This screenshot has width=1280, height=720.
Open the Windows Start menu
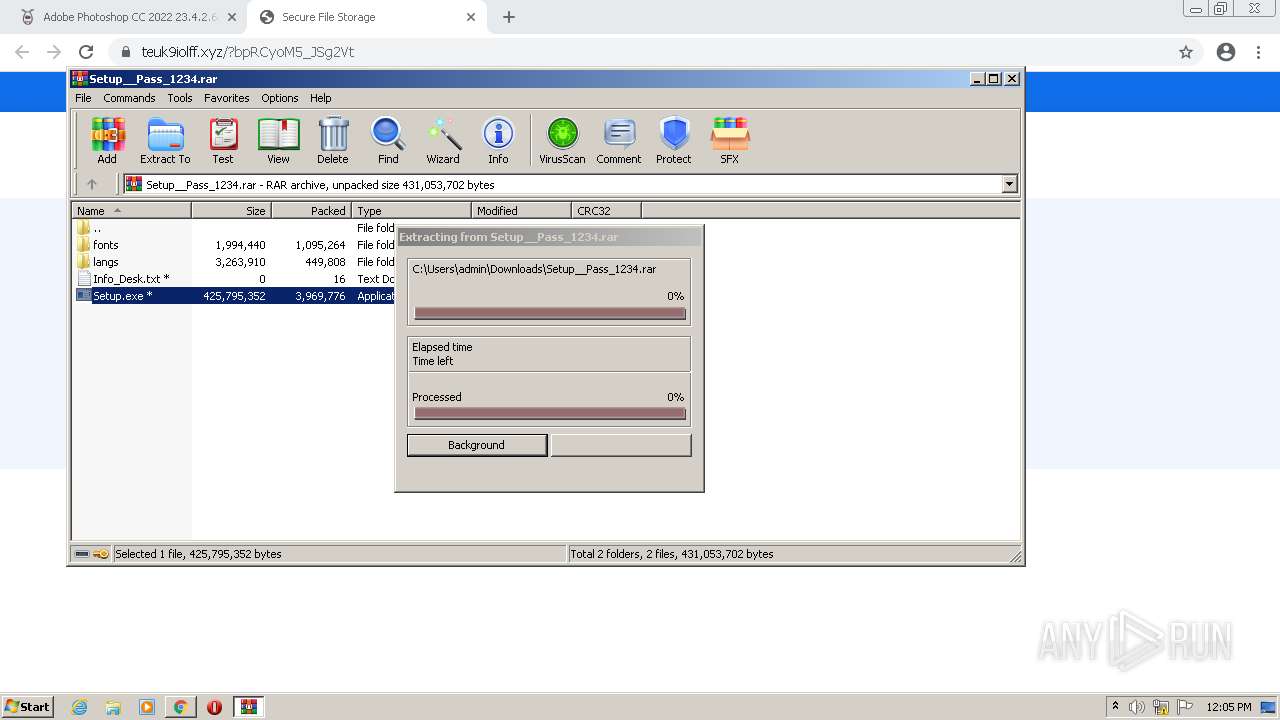click(28, 706)
